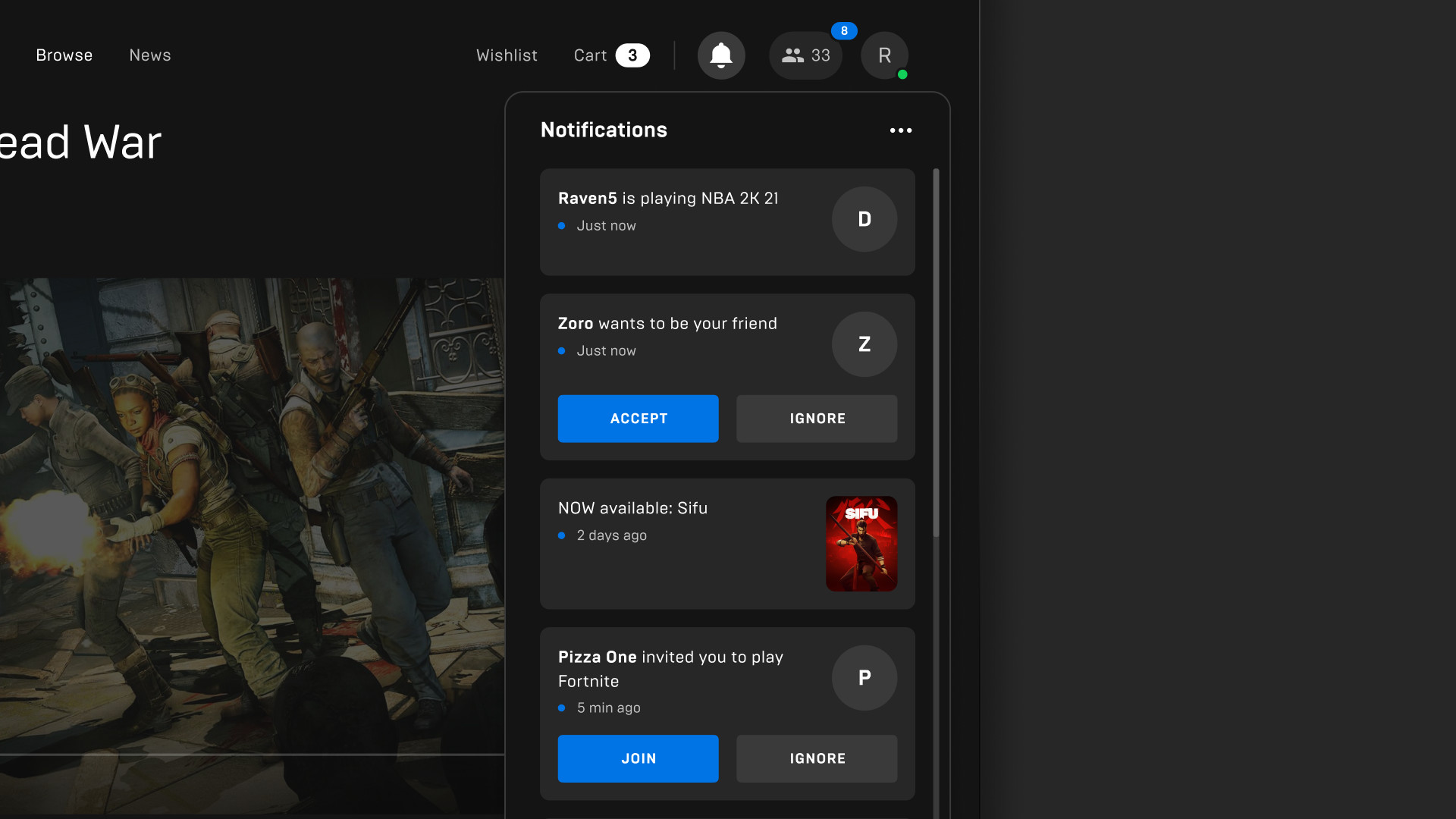The image size is (1456, 819).
Task: Ignore Zoro's friend request
Action: coord(816,418)
